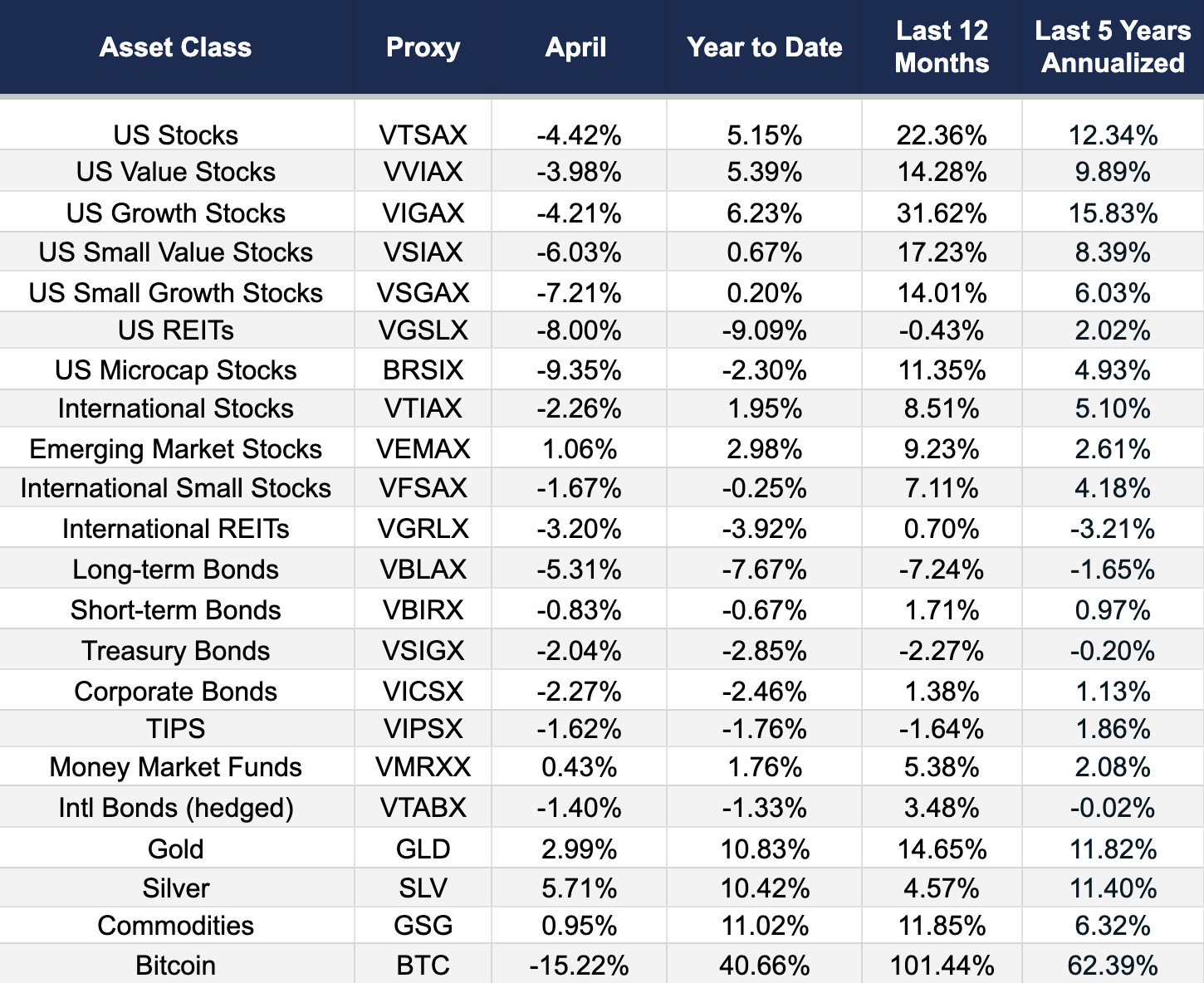The height and width of the screenshot is (983, 1204).
Task: Select the VTSAX proxy cell
Action: [x=423, y=134]
